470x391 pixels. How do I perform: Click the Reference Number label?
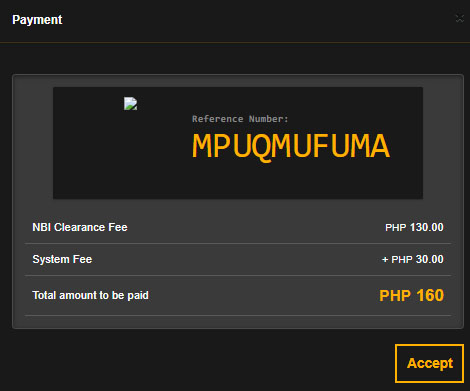click(x=240, y=119)
